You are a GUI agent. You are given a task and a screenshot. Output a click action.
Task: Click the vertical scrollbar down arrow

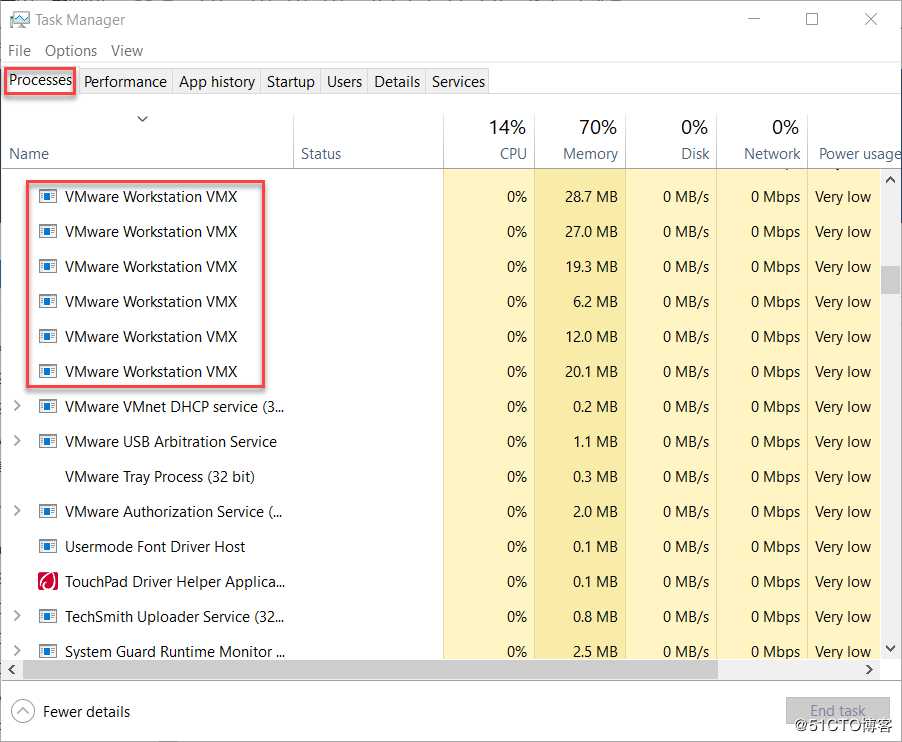tap(890, 649)
